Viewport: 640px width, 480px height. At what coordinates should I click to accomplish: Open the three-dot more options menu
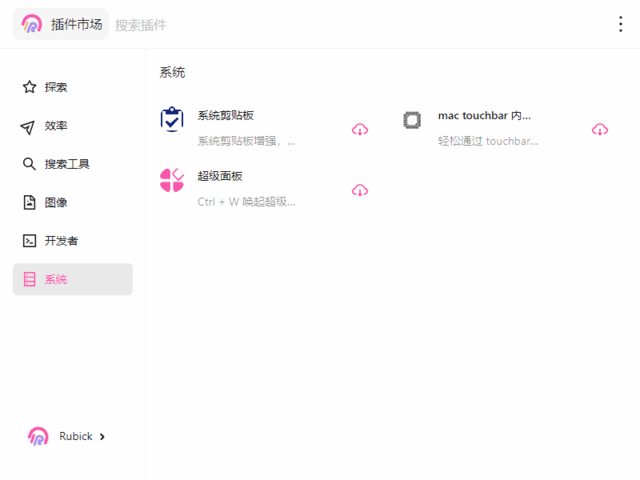[x=621, y=24]
